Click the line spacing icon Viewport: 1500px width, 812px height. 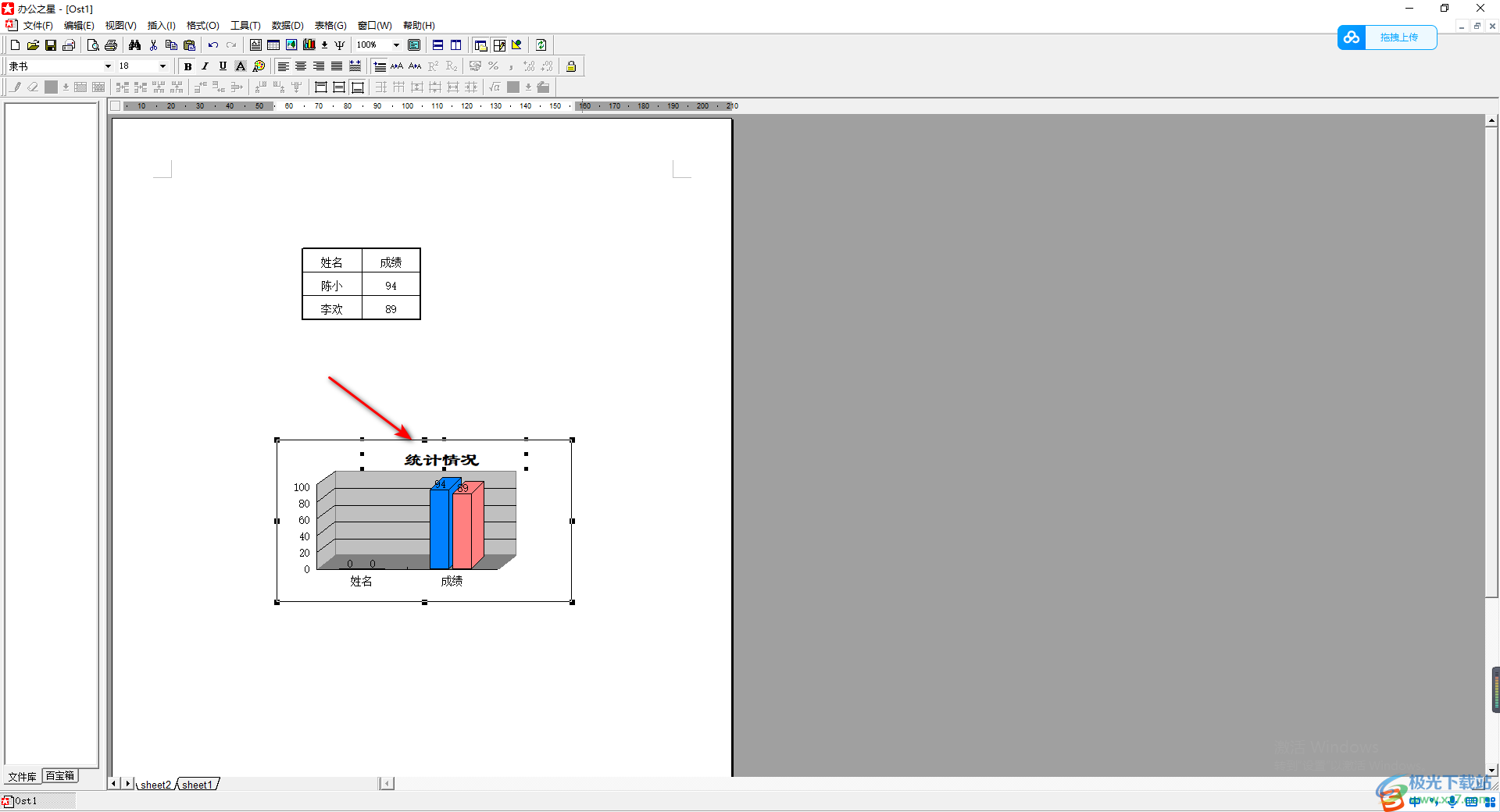tap(380, 66)
